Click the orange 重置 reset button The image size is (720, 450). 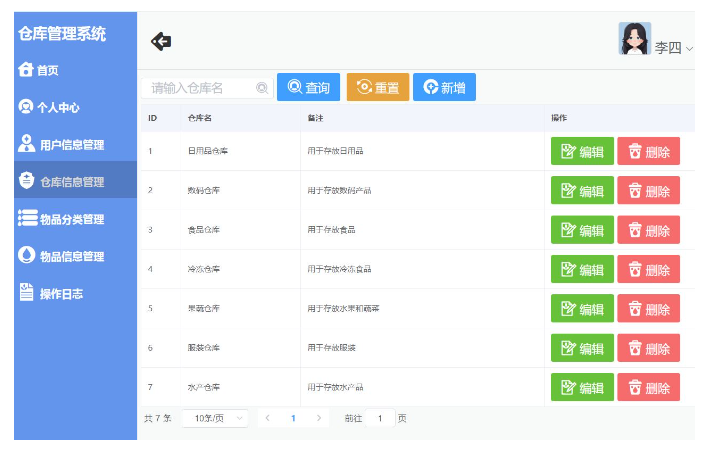point(378,87)
